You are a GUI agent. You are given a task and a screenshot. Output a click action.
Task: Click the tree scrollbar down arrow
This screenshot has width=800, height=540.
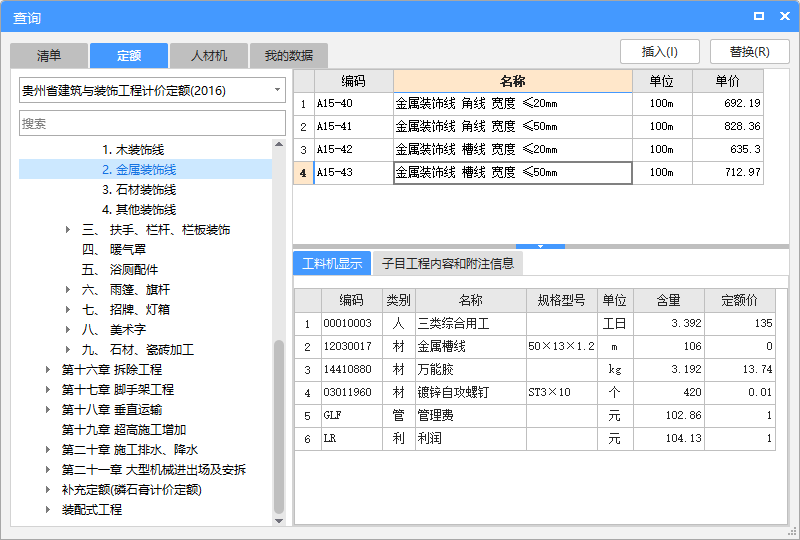coord(279,521)
